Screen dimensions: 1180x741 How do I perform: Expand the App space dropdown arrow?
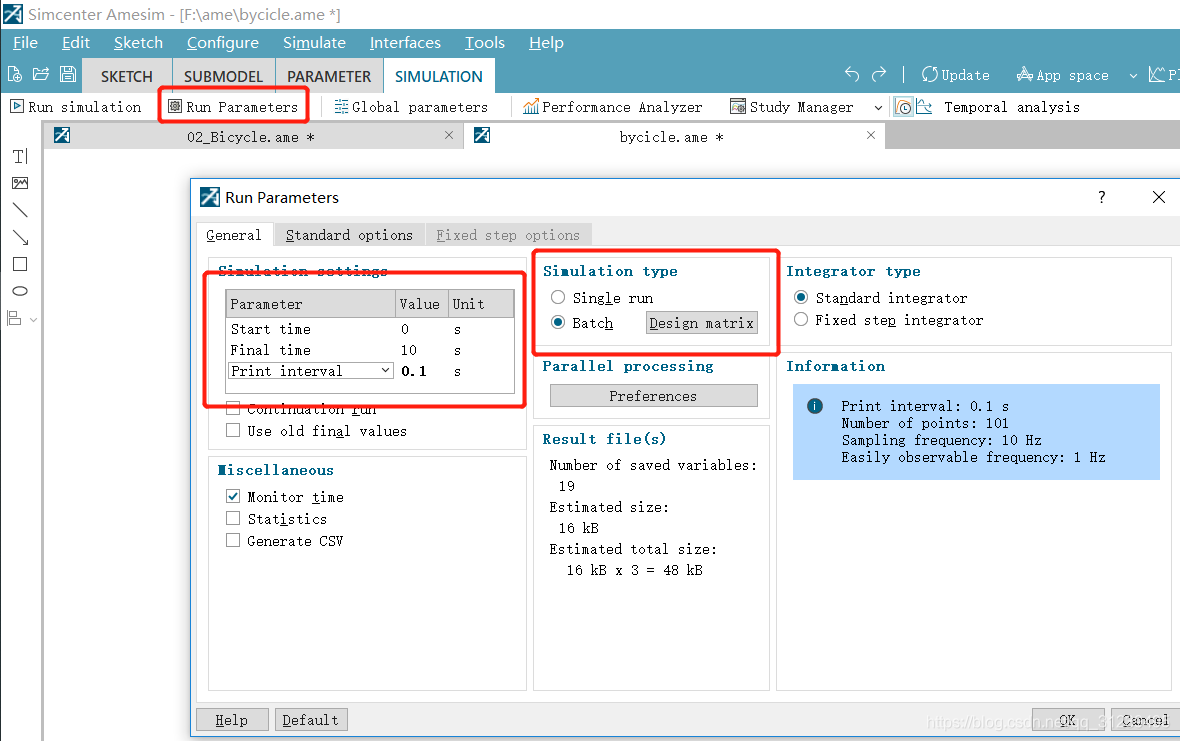(x=1133, y=75)
